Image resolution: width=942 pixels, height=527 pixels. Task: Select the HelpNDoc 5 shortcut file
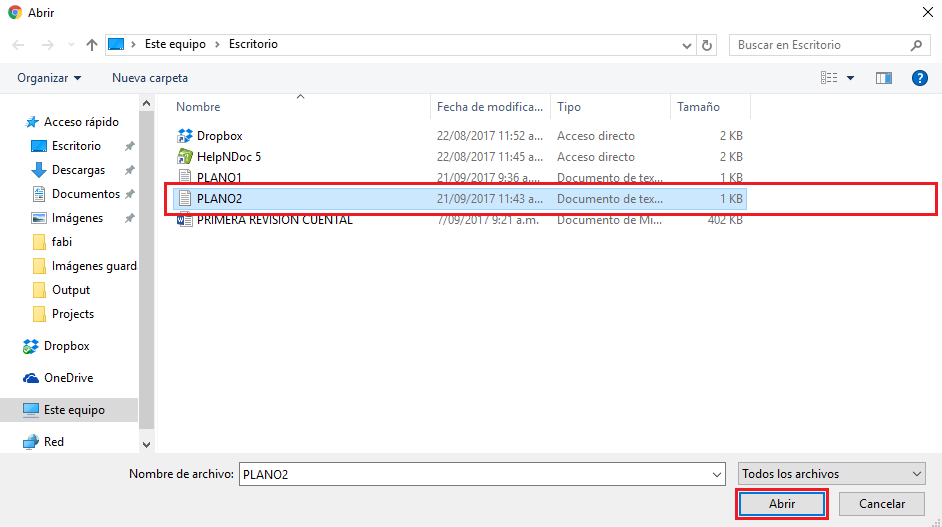pyautogui.click(x=228, y=157)
